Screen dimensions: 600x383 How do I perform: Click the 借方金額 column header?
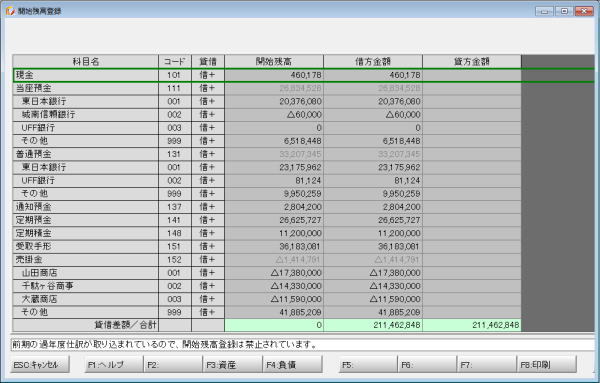[x=373, y=62]
